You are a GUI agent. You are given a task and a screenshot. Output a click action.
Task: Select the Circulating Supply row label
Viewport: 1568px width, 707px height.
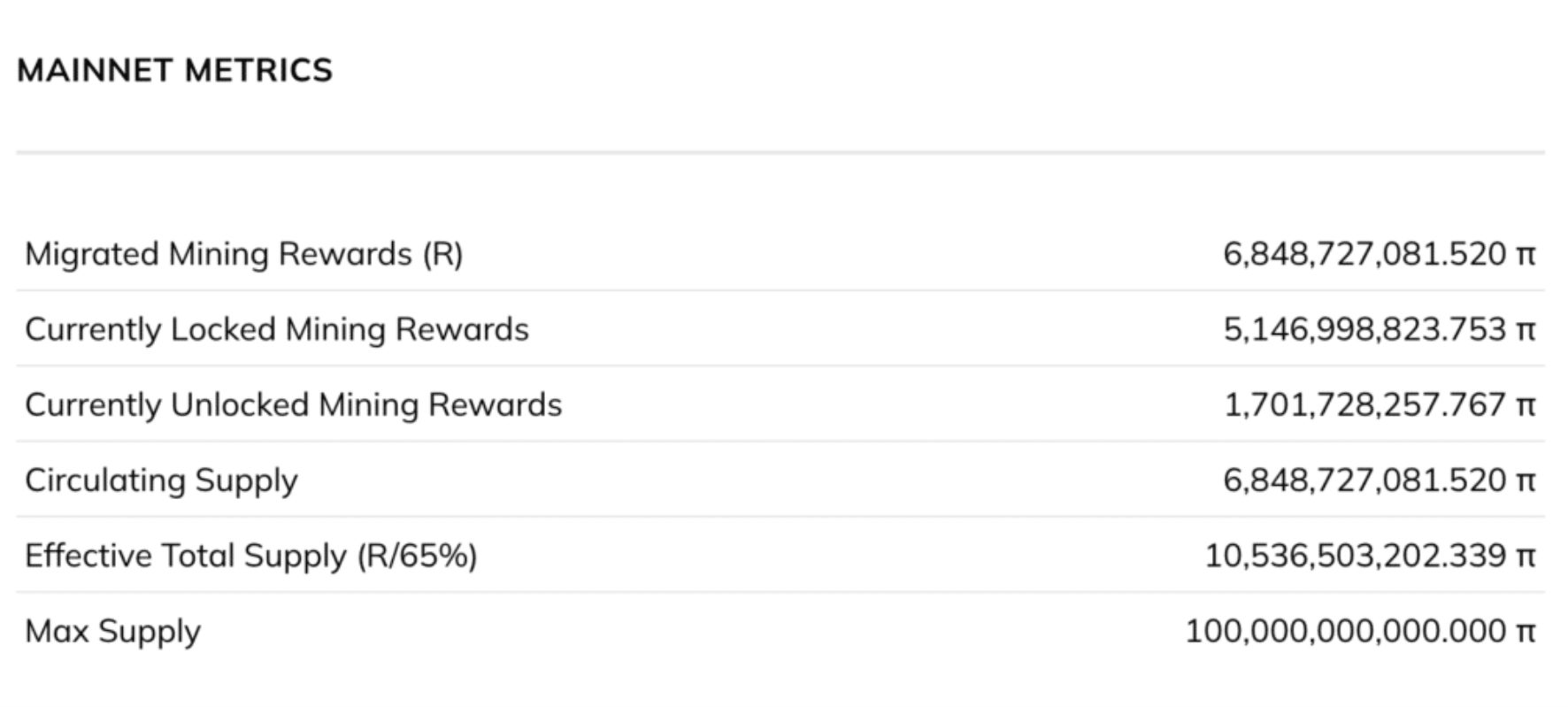[x=161, y=480]
